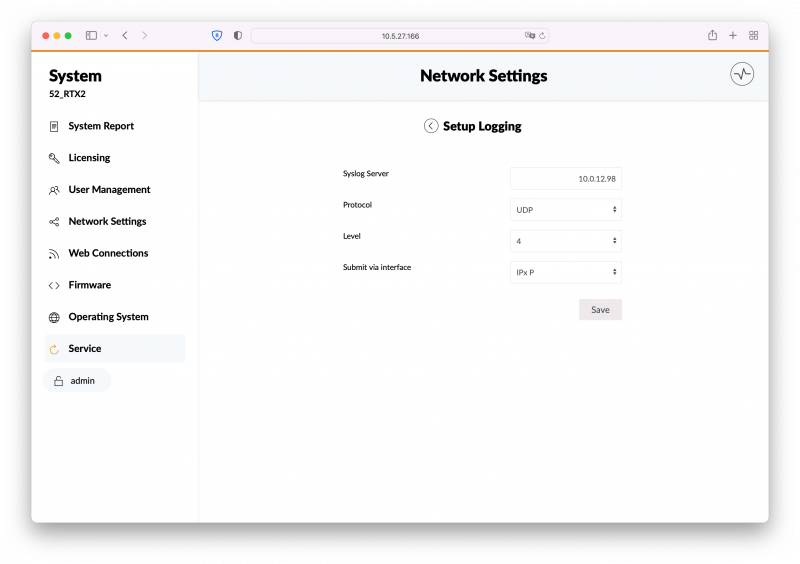Select the highlighted Service menu item

[x=115, y=349]
